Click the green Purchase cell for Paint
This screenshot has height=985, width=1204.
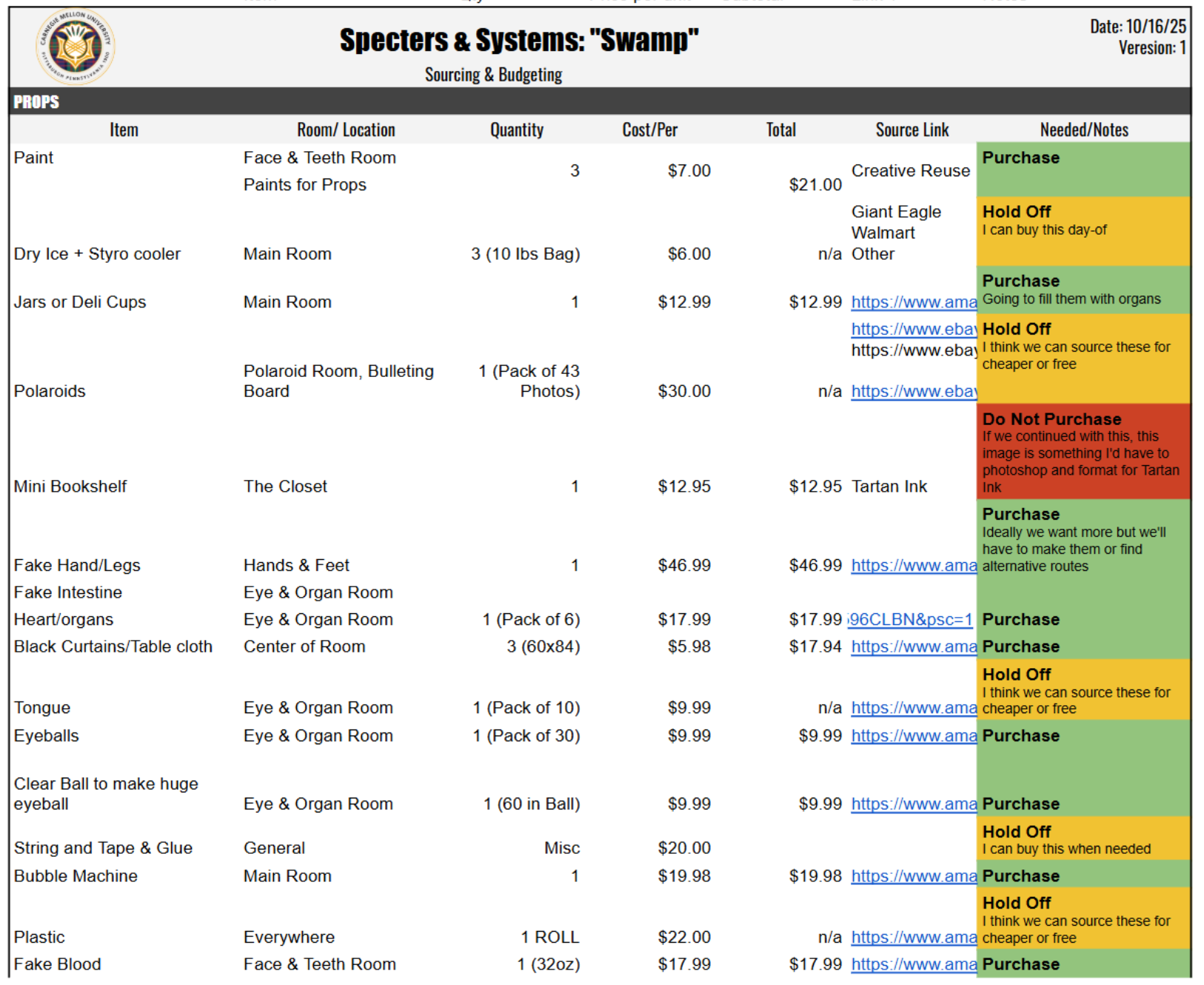tap(1083, 170)
